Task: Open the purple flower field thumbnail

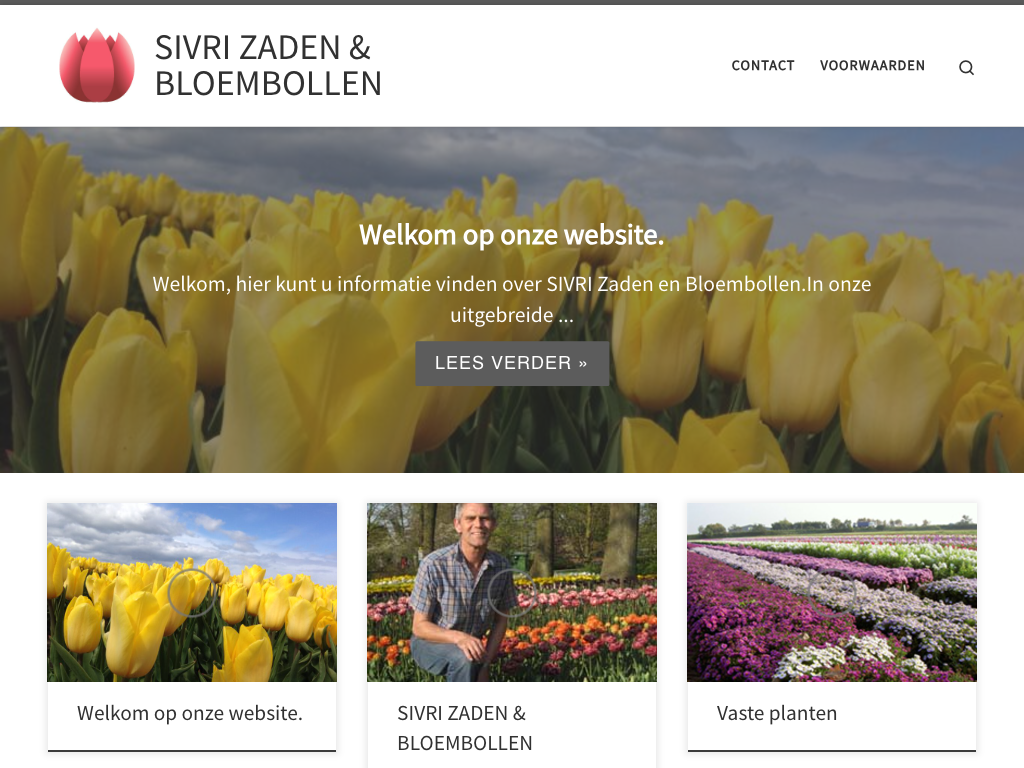Action: click(832, 592)
